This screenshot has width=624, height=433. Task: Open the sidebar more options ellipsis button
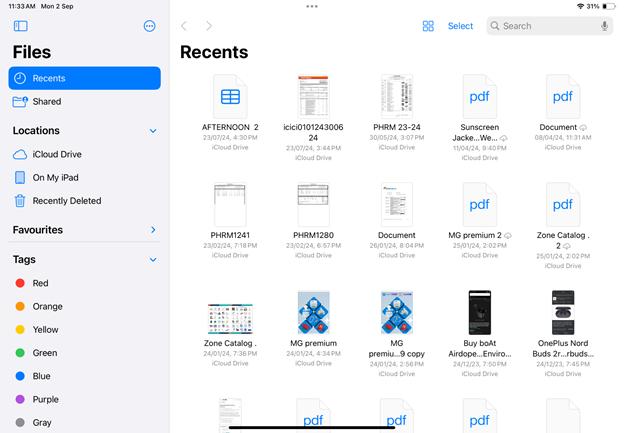click(149, 26)
